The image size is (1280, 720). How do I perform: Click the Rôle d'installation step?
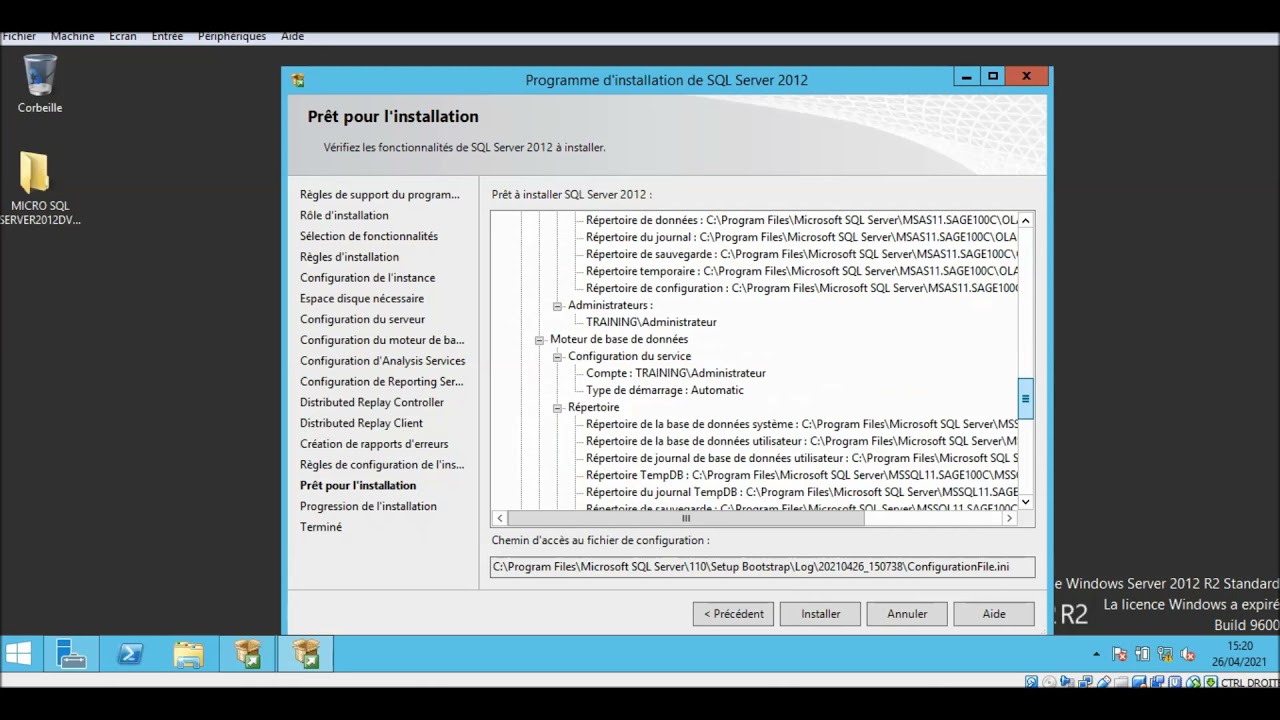pyautogui.click(x=344, y=216)
